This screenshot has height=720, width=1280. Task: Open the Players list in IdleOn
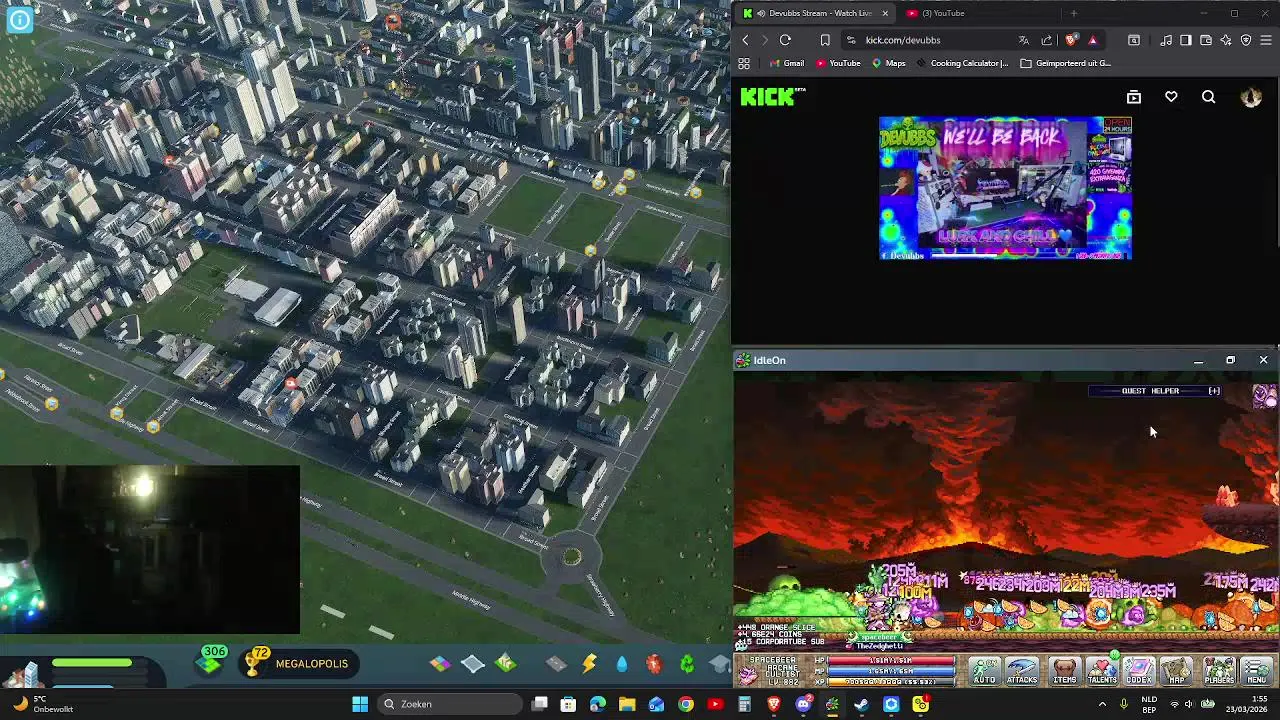pos(1219,670)
